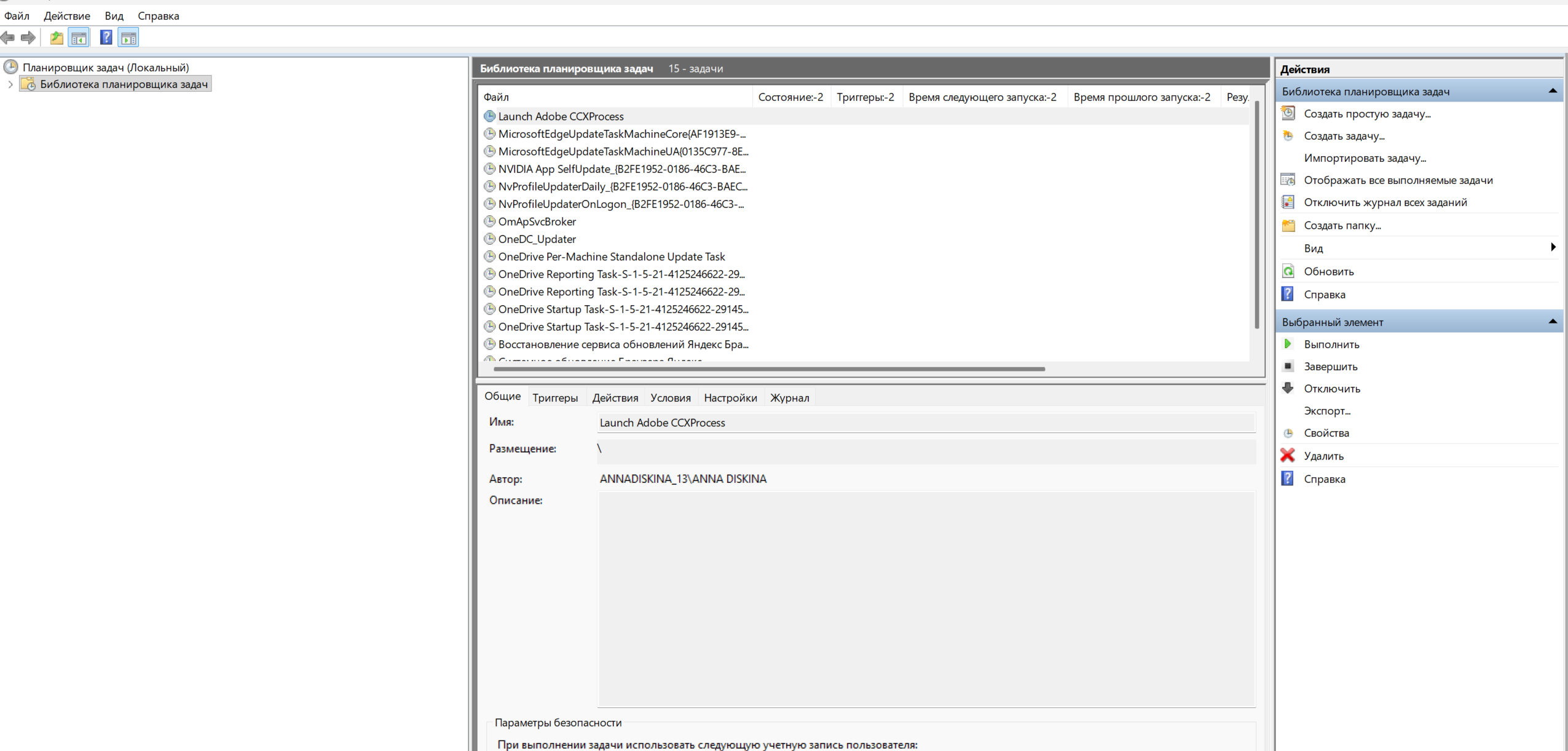1568x751 pixels.
Task: Click the Обновить refresh icon
Action: (x=1288, y=271)
